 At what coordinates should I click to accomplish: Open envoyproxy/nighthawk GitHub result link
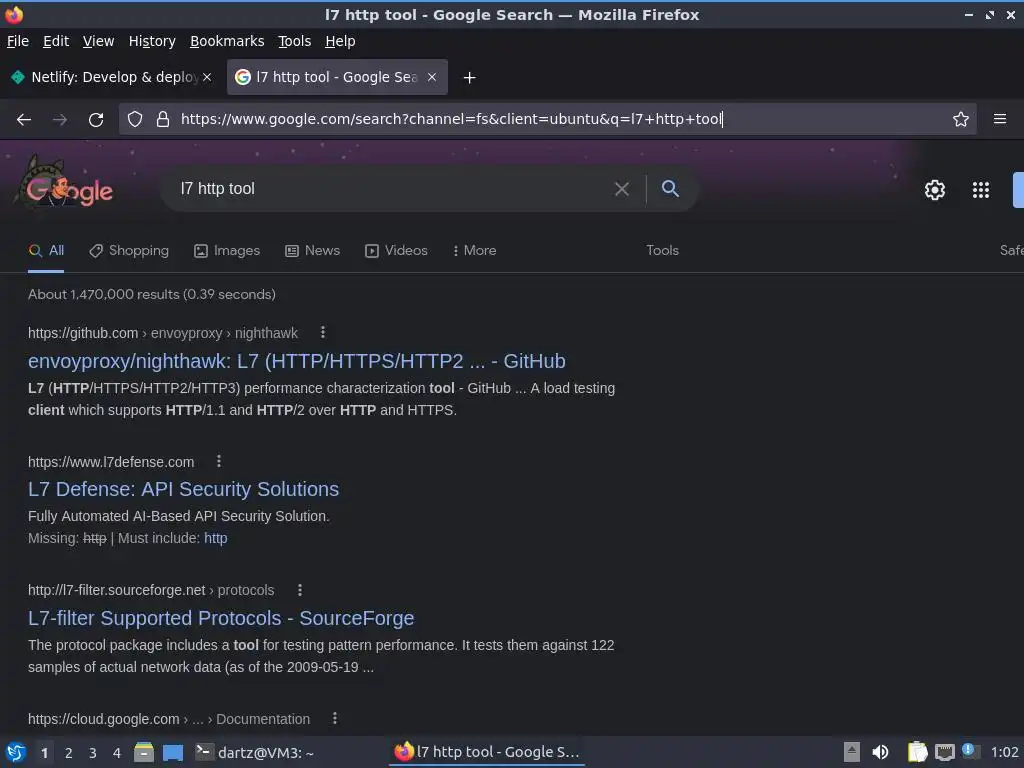(x=296, y=361)
